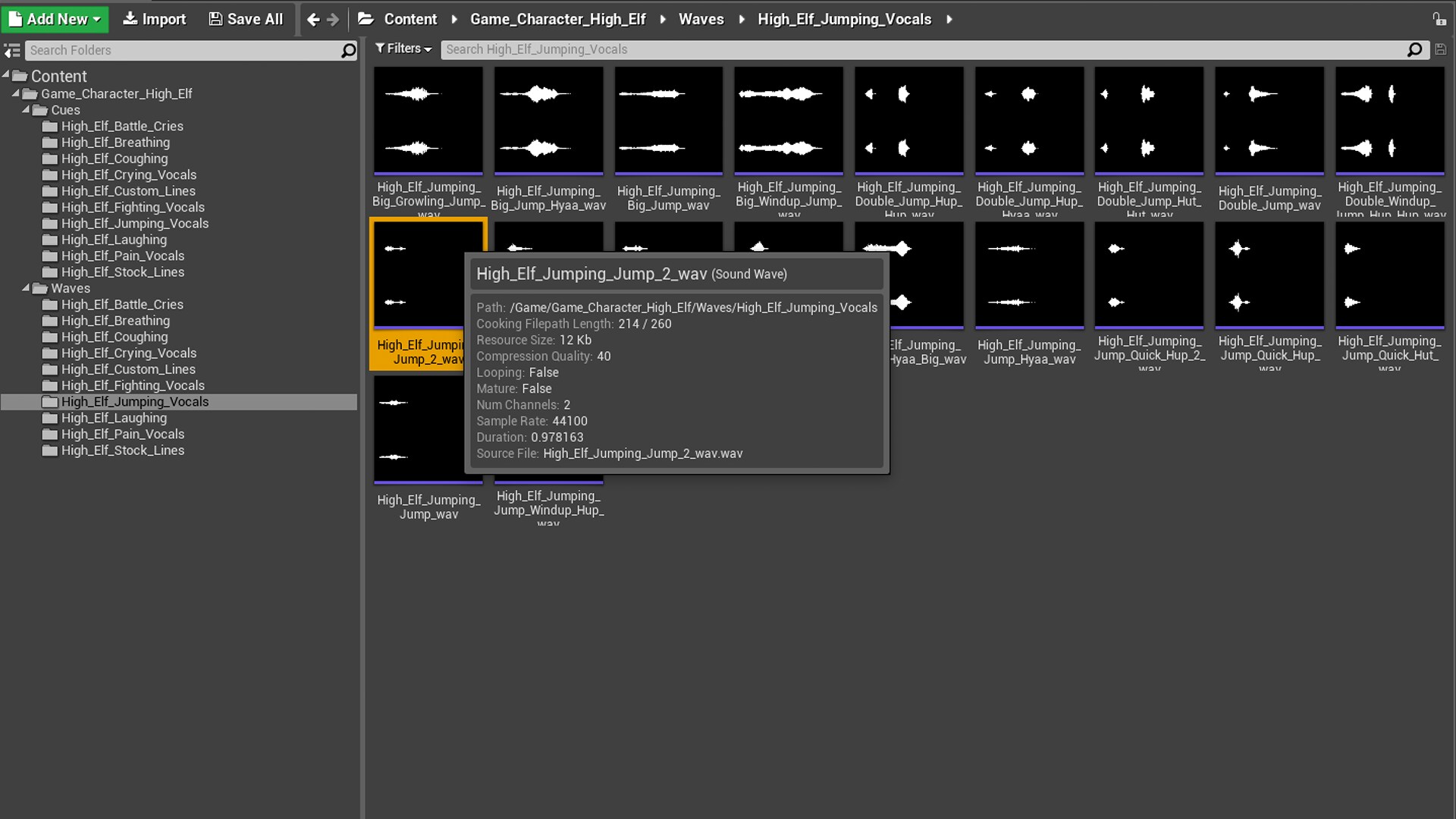Click the magnifier in the folder search box
This screenshot has height=819, width=1456.
pyautogui.click(x=348, y=50)
